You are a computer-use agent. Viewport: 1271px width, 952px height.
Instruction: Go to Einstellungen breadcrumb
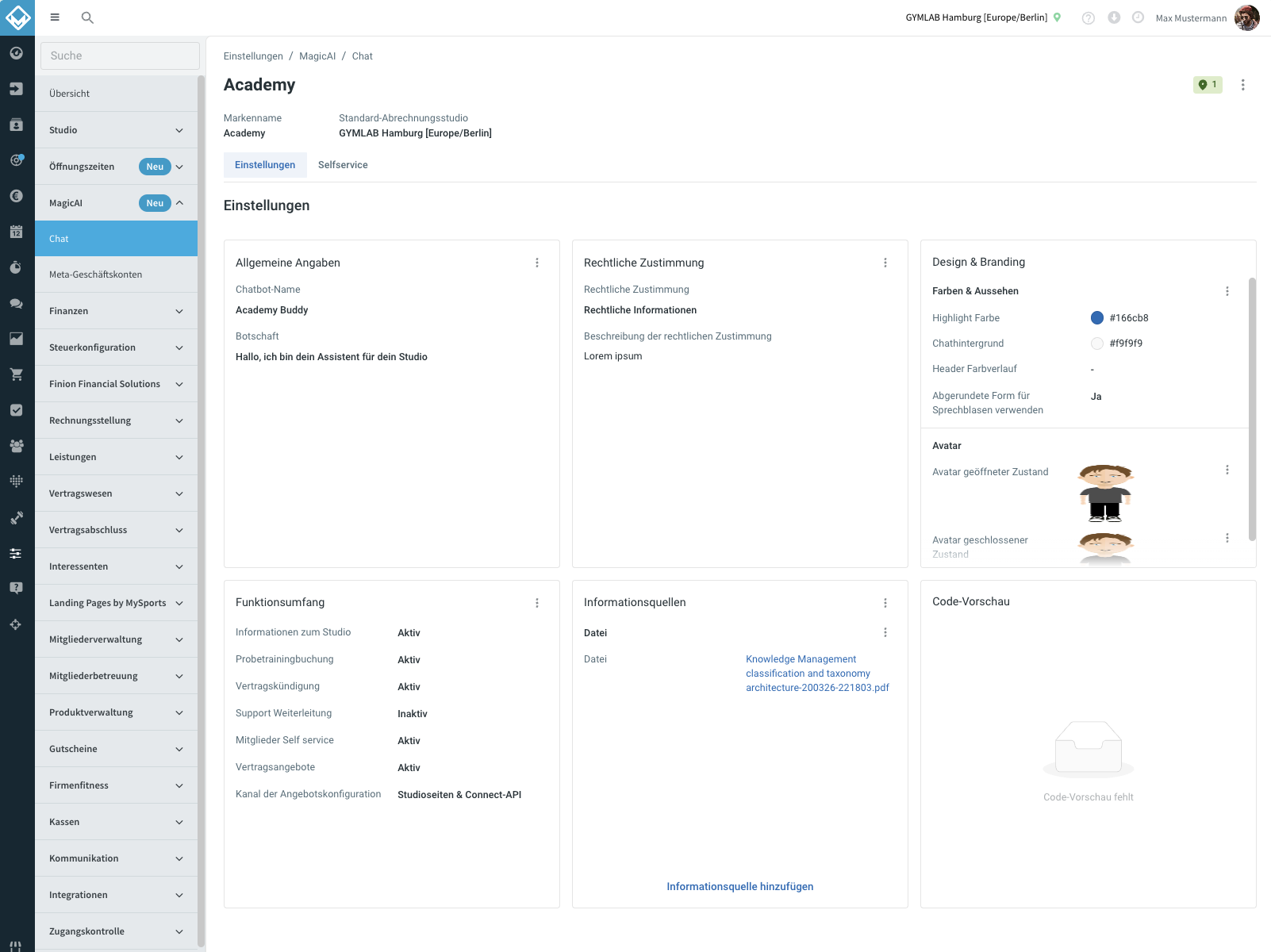click(x=253, y=56)
